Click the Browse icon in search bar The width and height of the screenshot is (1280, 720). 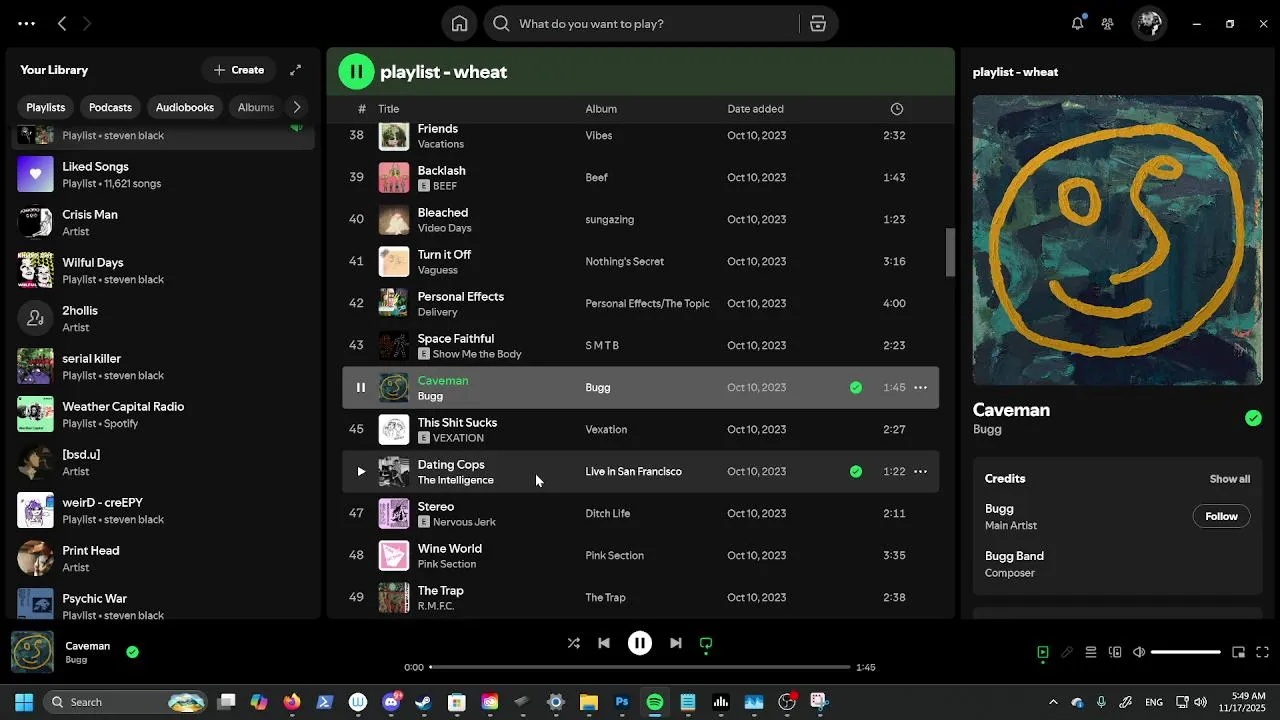pyautogui.click(x=818, y=24)
